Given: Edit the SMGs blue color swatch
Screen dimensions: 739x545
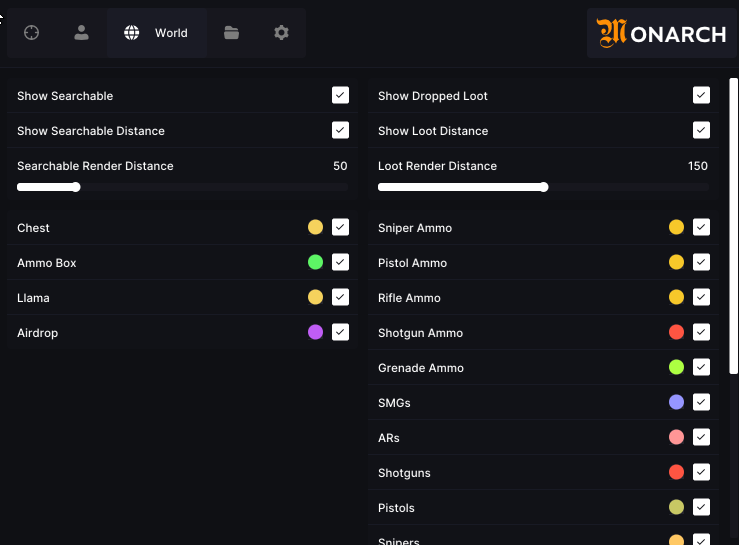Looking at the screenshot, I should point(676,402).
